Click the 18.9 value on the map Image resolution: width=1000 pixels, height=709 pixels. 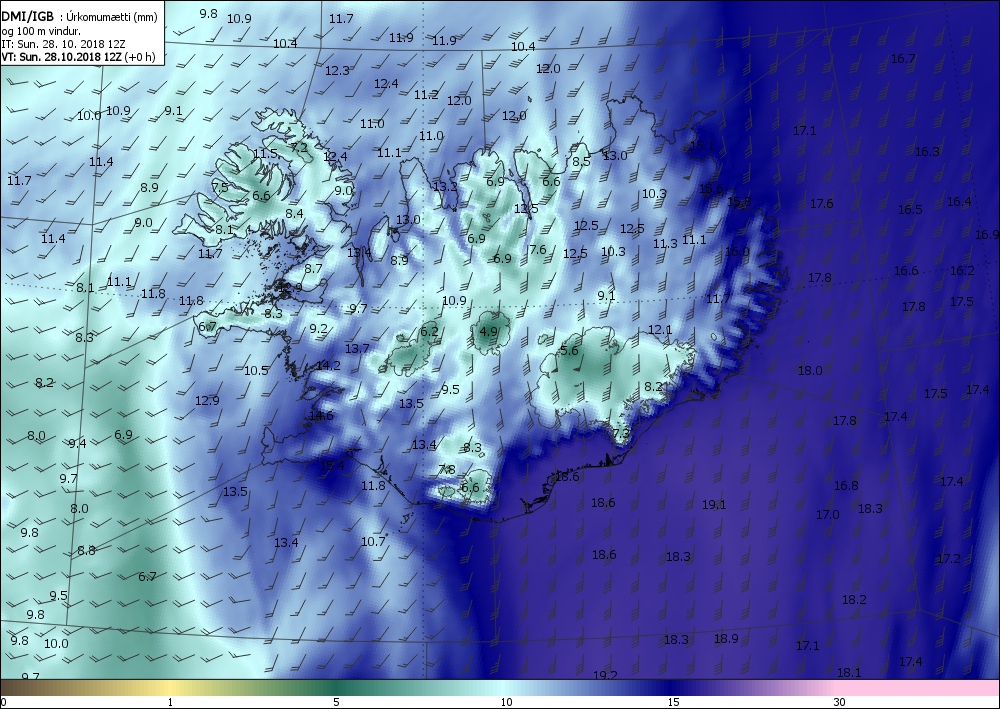coord(726,639)
